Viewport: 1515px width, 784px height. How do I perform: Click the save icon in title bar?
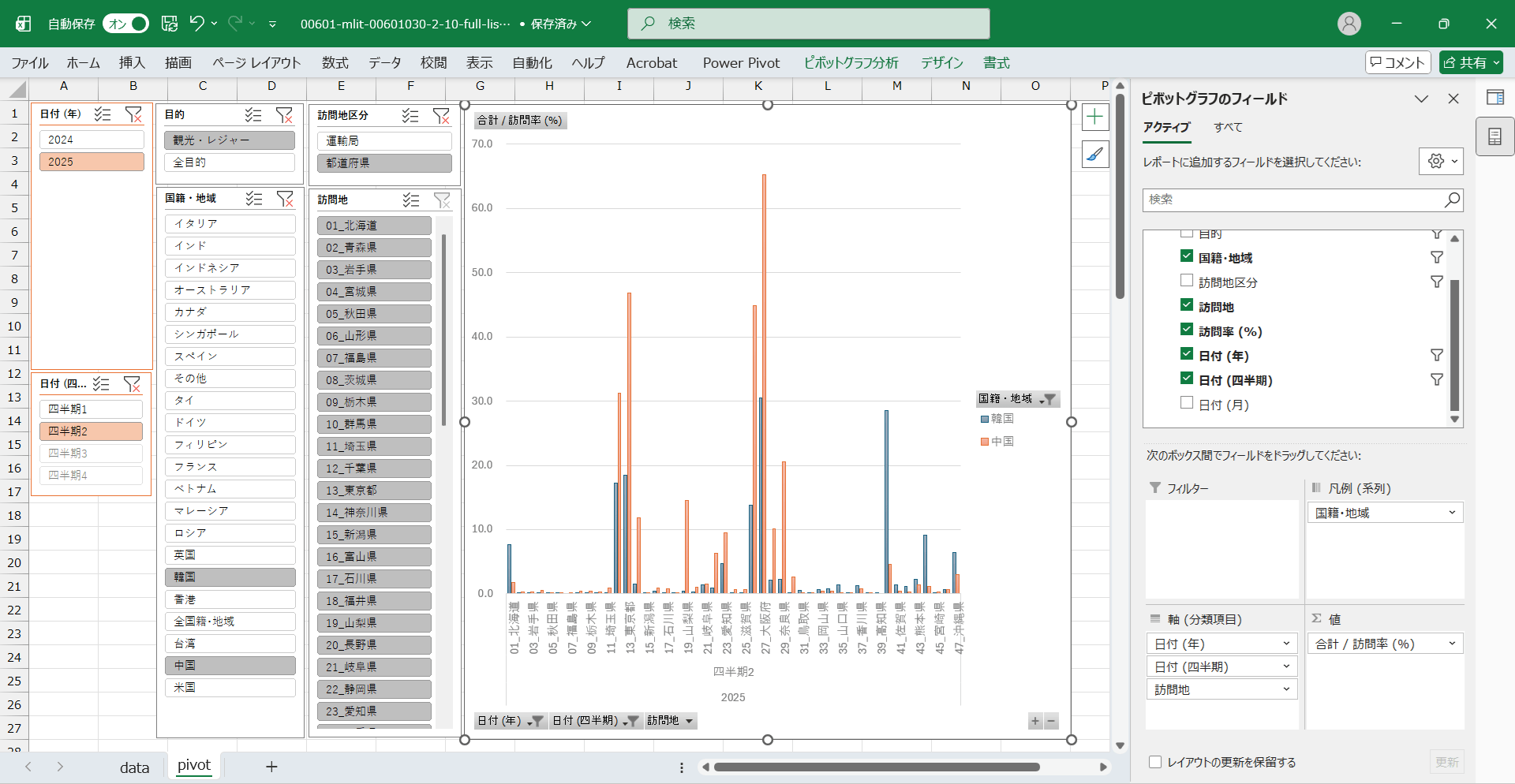coord(170,24)
